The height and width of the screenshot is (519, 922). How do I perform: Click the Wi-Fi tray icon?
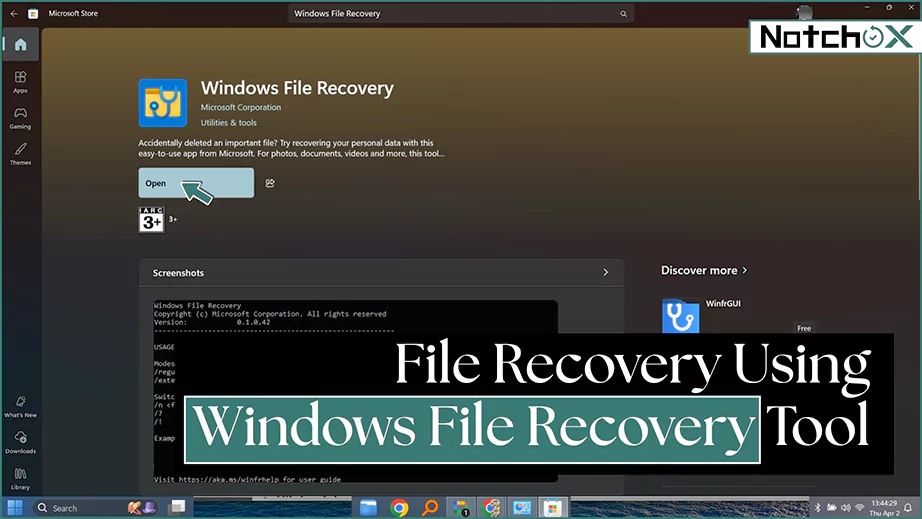click(x=860, y=507)
